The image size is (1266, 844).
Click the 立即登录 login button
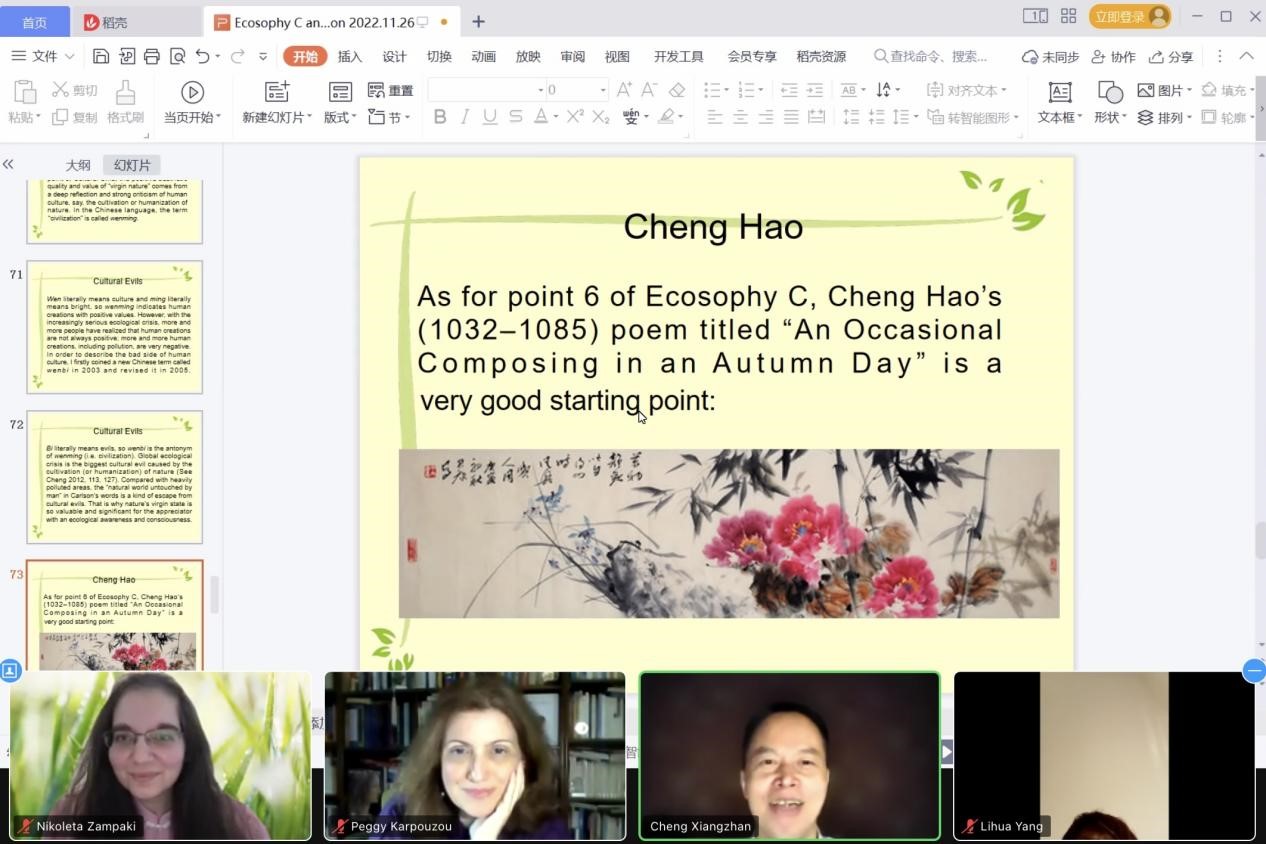point(1129,17)
